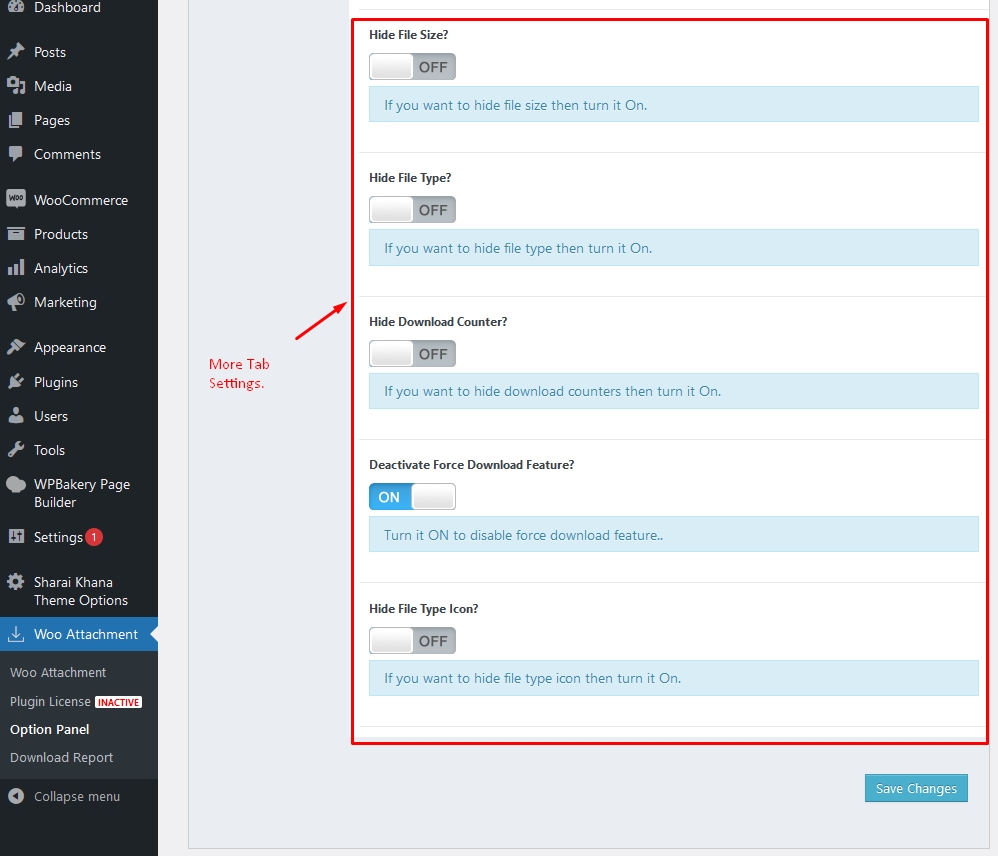Turn on Hide Download Counter
Viewport: 998px width, 856px height.
coord(412,353)
